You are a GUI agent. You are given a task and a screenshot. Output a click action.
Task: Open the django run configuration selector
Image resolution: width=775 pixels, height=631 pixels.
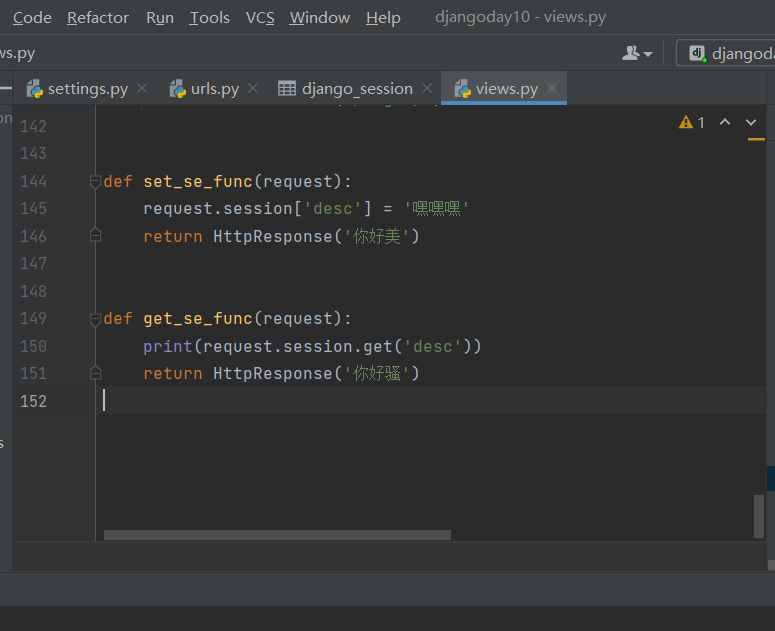(727, 53)
